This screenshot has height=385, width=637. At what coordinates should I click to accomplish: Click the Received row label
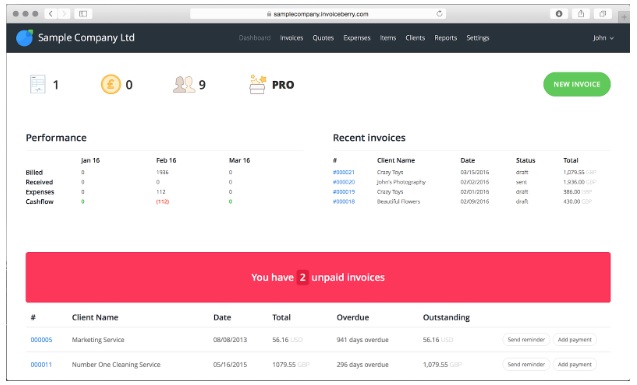click(x=39, y=182)
